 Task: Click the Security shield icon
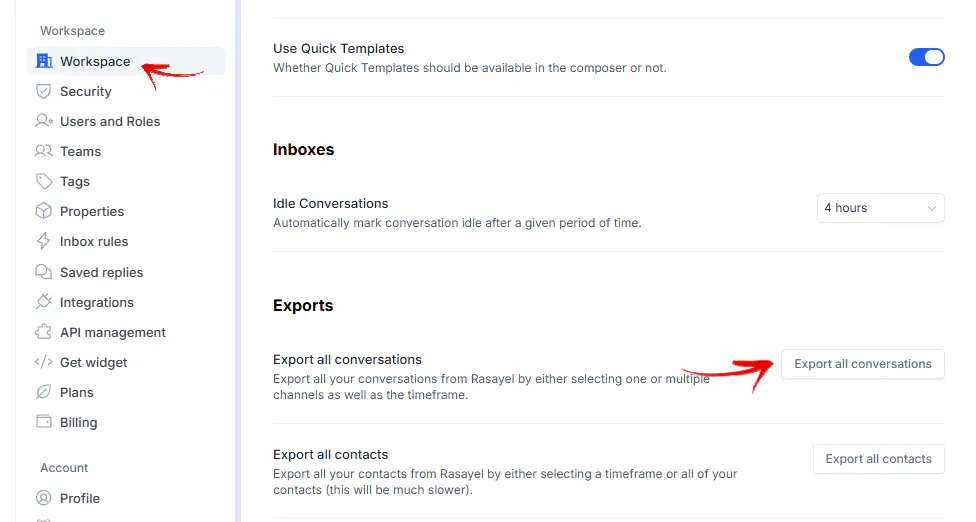44,91
